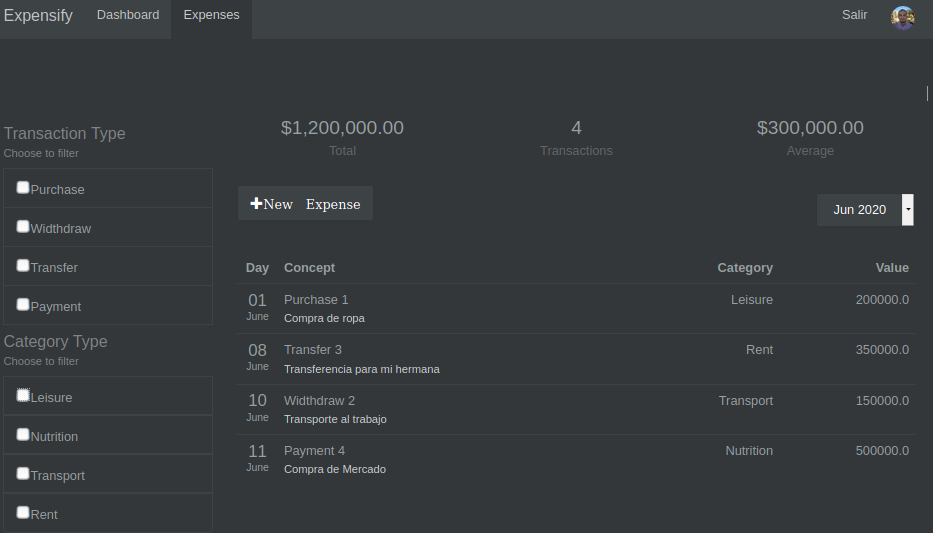Screen dimensions: 937x533
Task: Click the Payment 4 expense entry
Action: [x=314, y=451]
